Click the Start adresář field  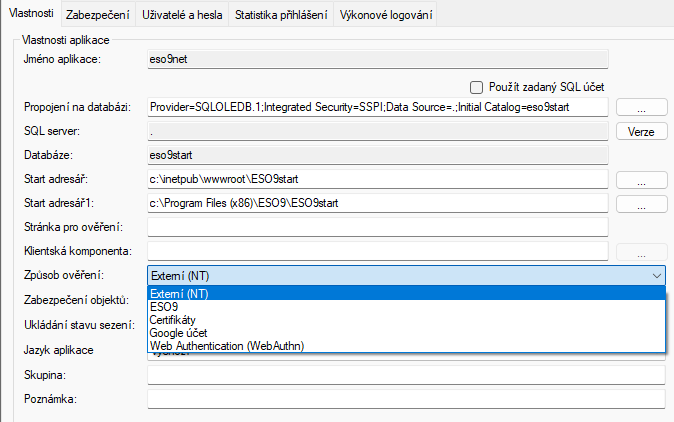click(x=378, y=179)
